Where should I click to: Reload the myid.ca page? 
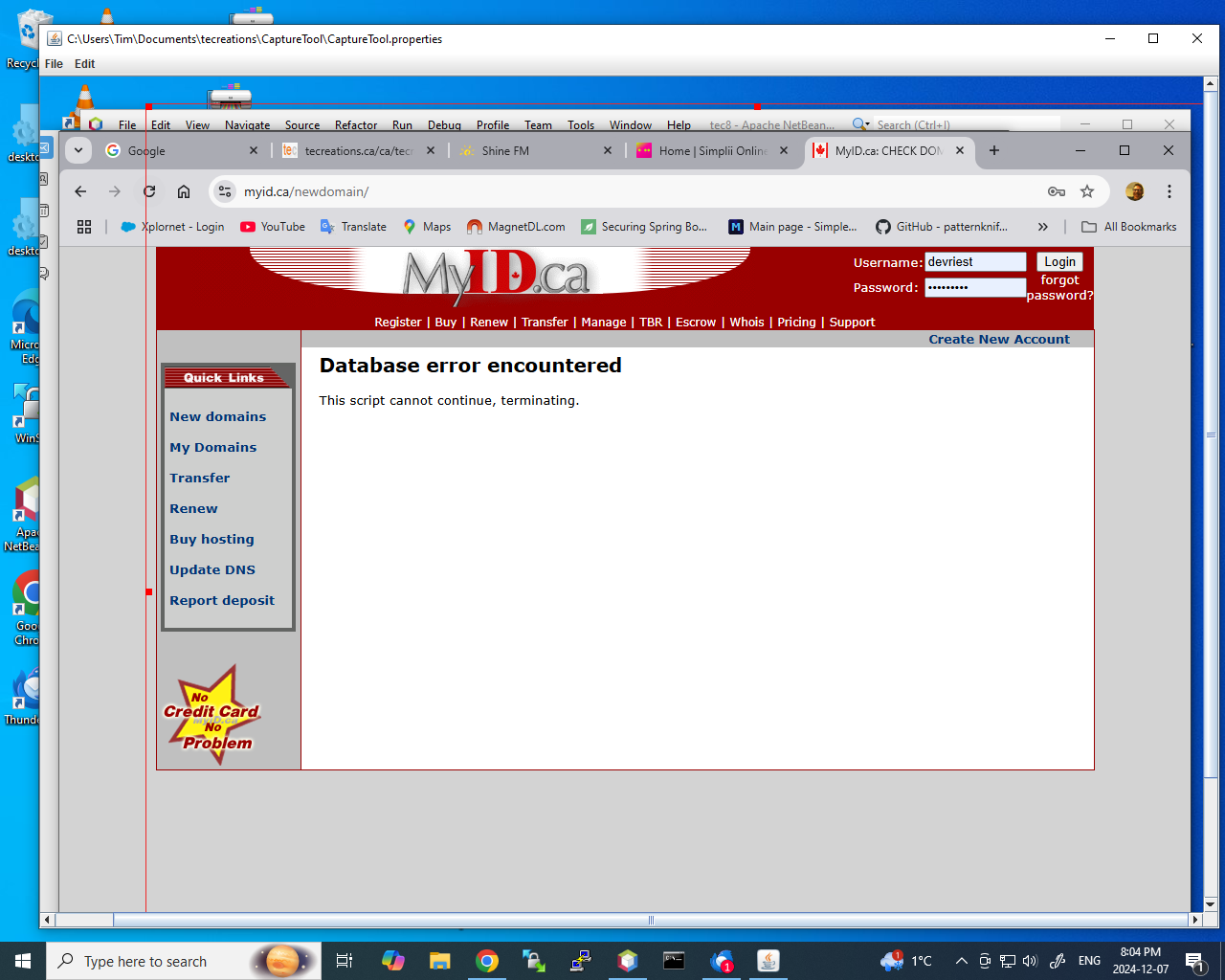pyautogui.click(x=149, y=191)
